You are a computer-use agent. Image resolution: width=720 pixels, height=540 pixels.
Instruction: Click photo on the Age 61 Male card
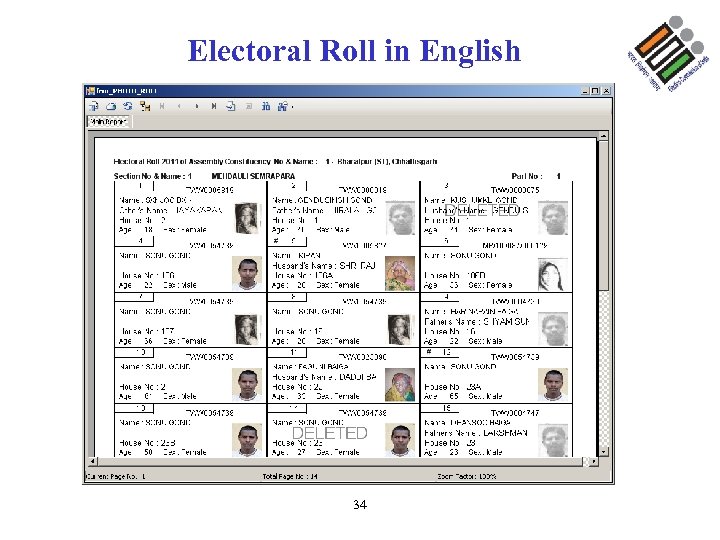[247, 385]
